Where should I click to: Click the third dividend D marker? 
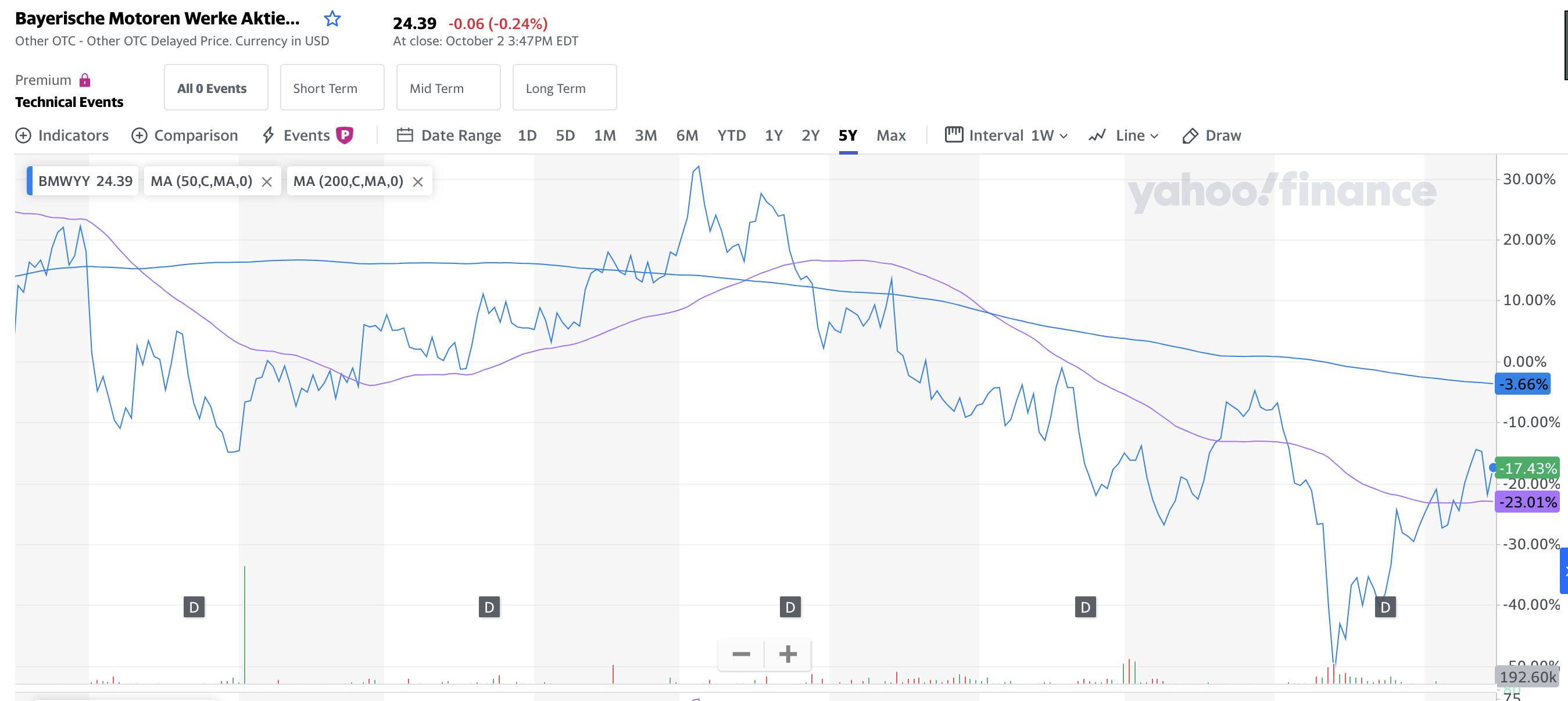pos(790,607)
